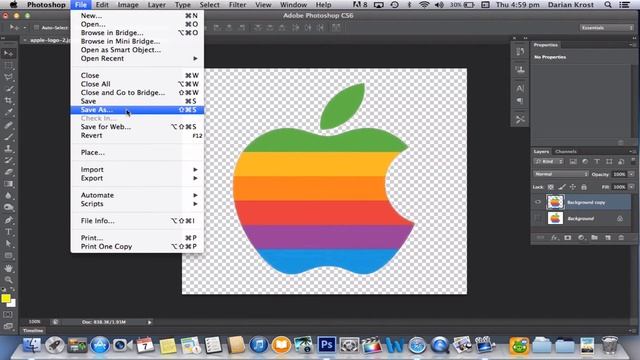Select the Zoom tool

point(8,280)
